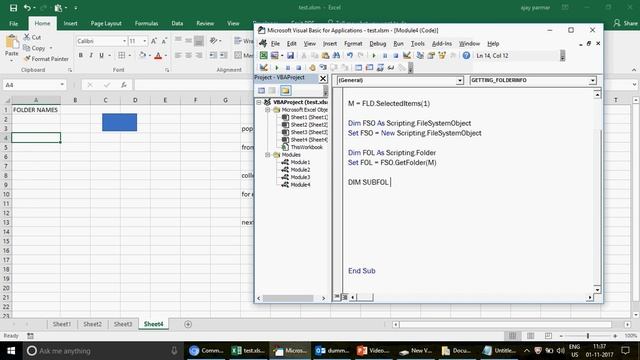
Task: Switch to Excel Formulas ribbon tab
Action: coord(147,23)
